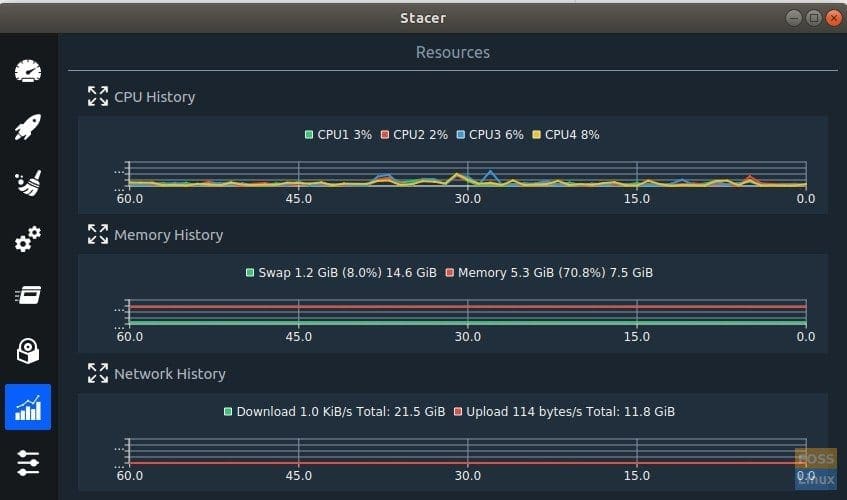Open the Dashboard speedometer page
The image size is (847, 500).
[28, 71]
